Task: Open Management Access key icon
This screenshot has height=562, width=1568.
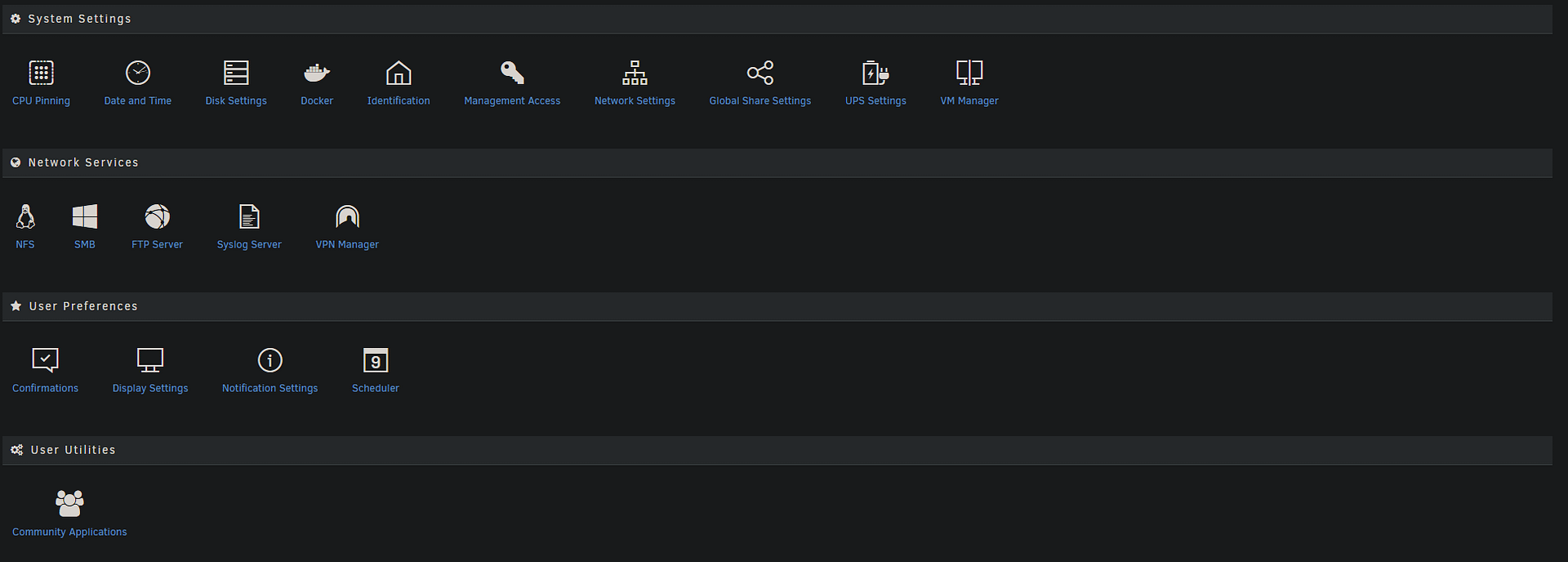Action: pyautogui.click(x=512, y=73)
